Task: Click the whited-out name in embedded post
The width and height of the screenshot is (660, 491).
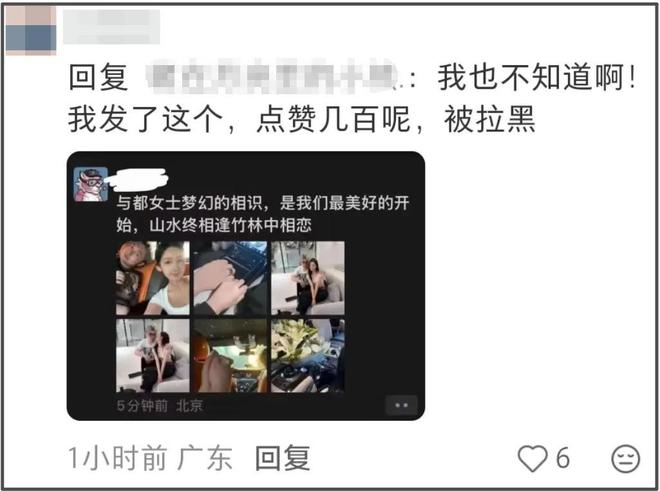Action: 136,179
